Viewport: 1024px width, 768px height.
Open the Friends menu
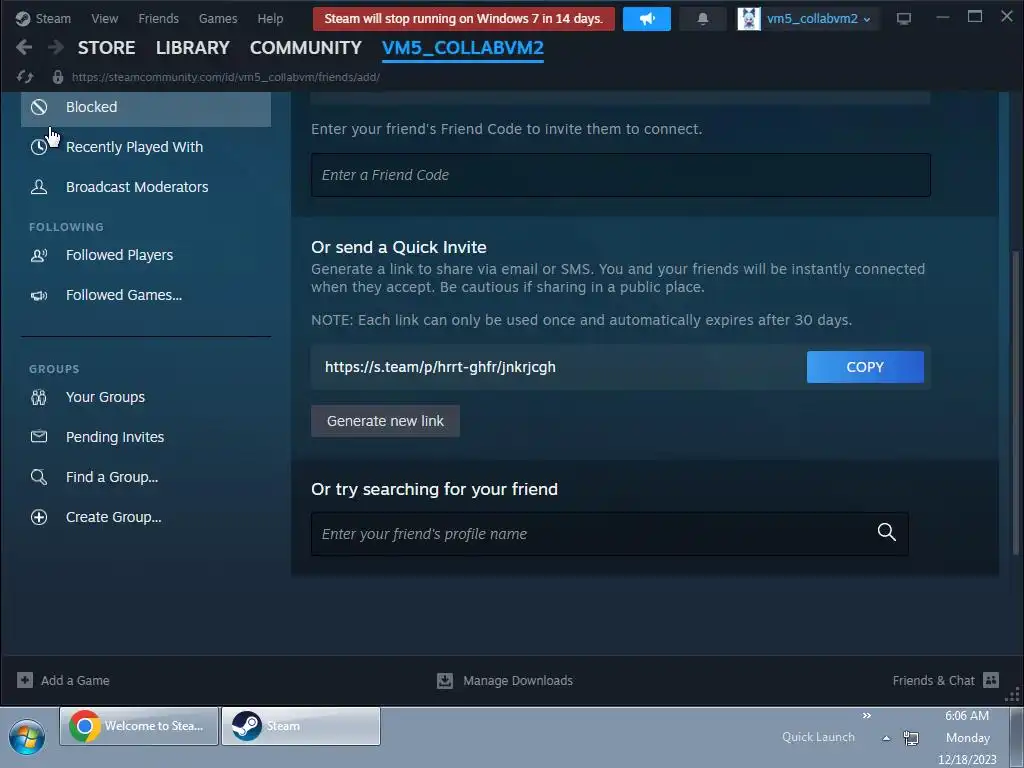(x=158, y=18)
